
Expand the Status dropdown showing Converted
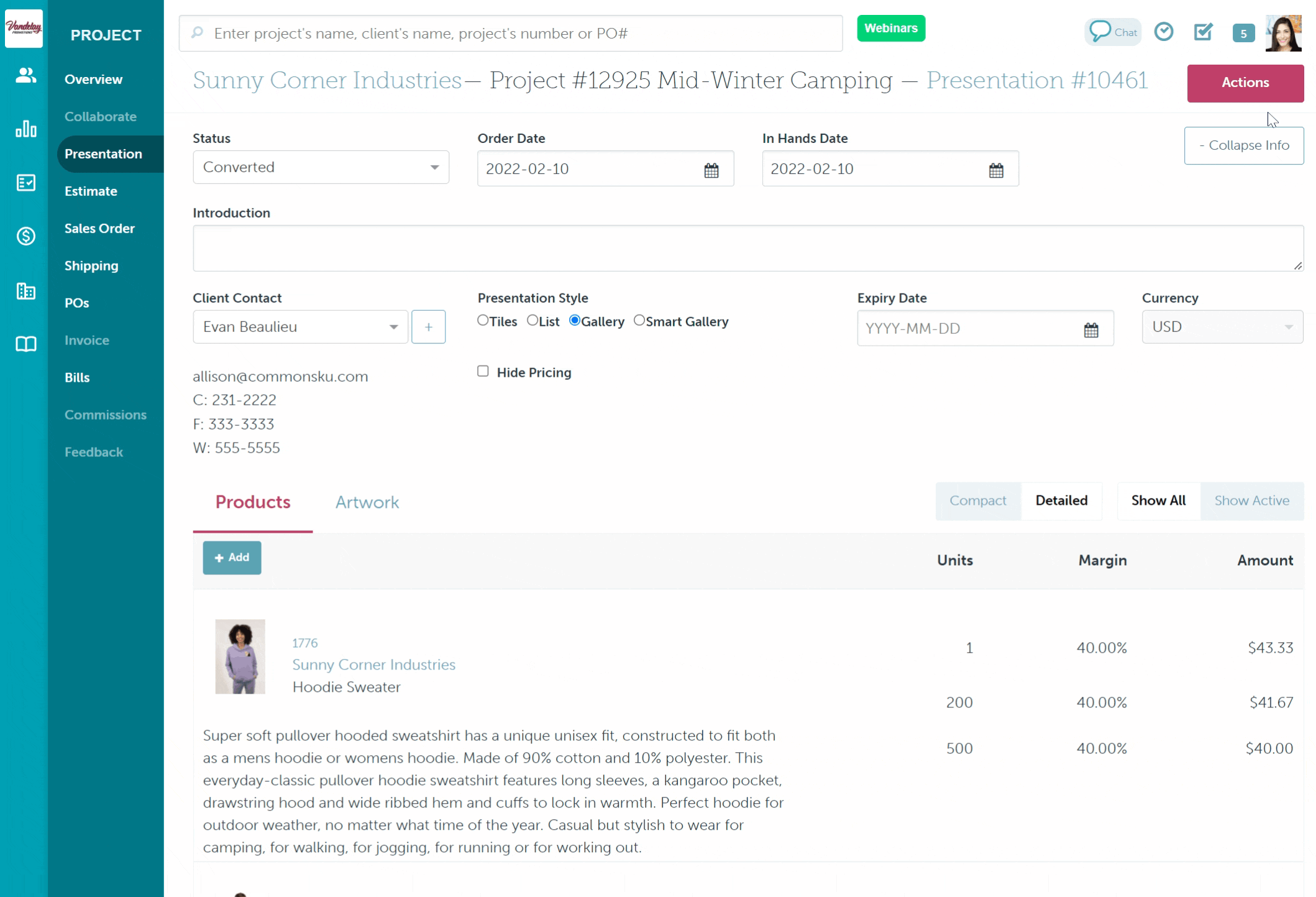point(321,167)
